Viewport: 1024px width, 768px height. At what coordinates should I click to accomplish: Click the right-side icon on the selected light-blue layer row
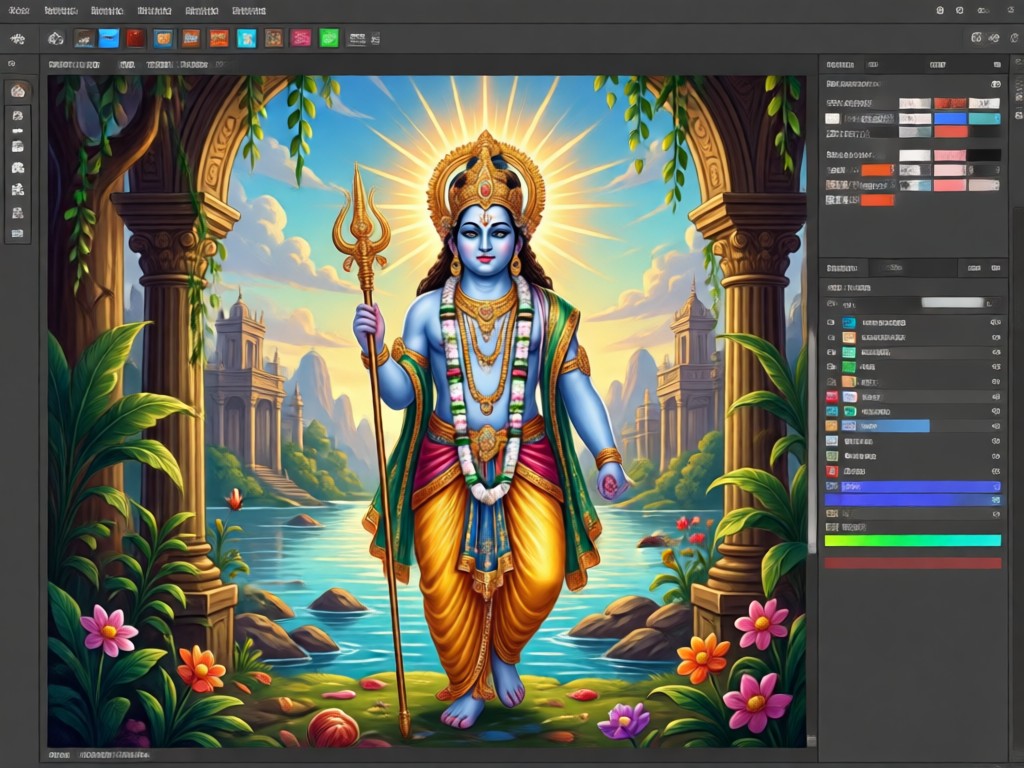[996, 426]
